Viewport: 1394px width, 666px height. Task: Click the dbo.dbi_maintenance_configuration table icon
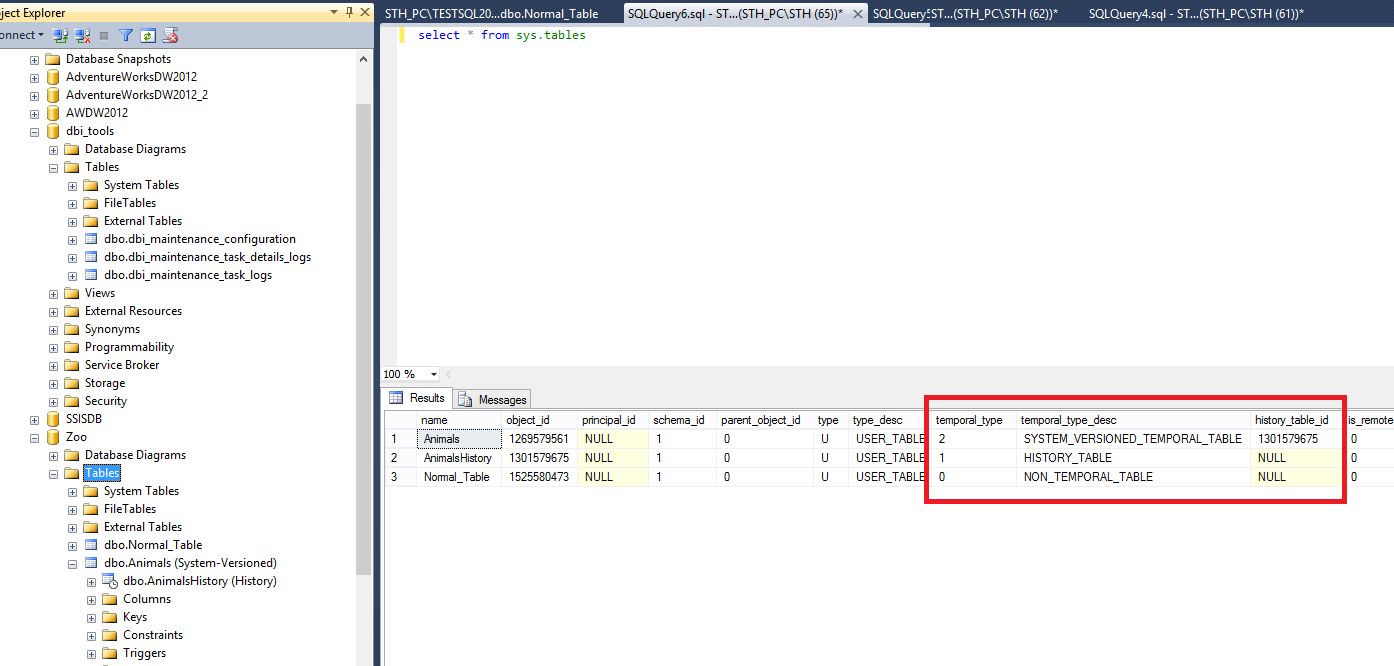(x=91, y=239)
